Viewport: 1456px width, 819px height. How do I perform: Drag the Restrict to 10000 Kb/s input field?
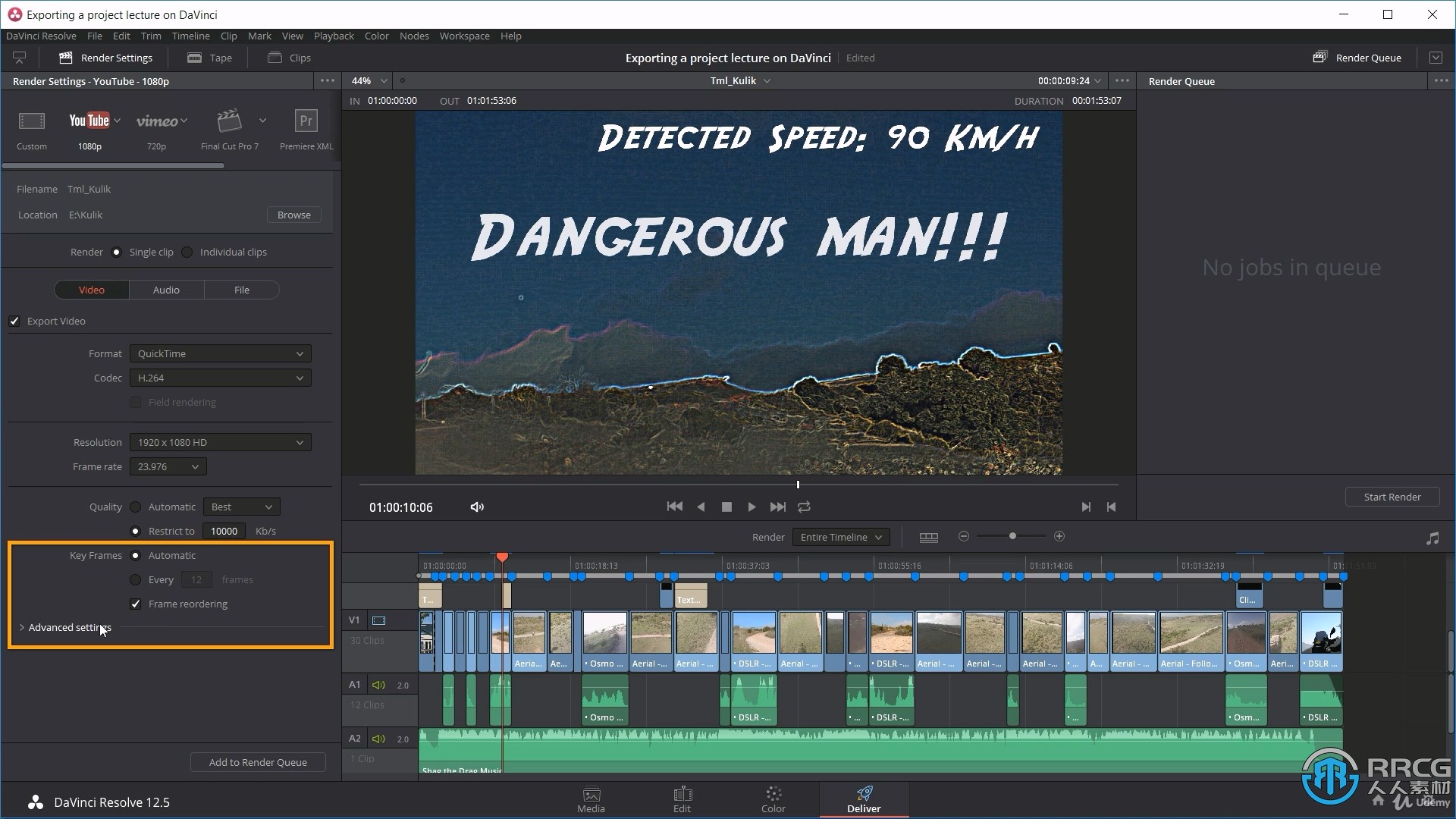pyautogui.click(x=224, y=530)
